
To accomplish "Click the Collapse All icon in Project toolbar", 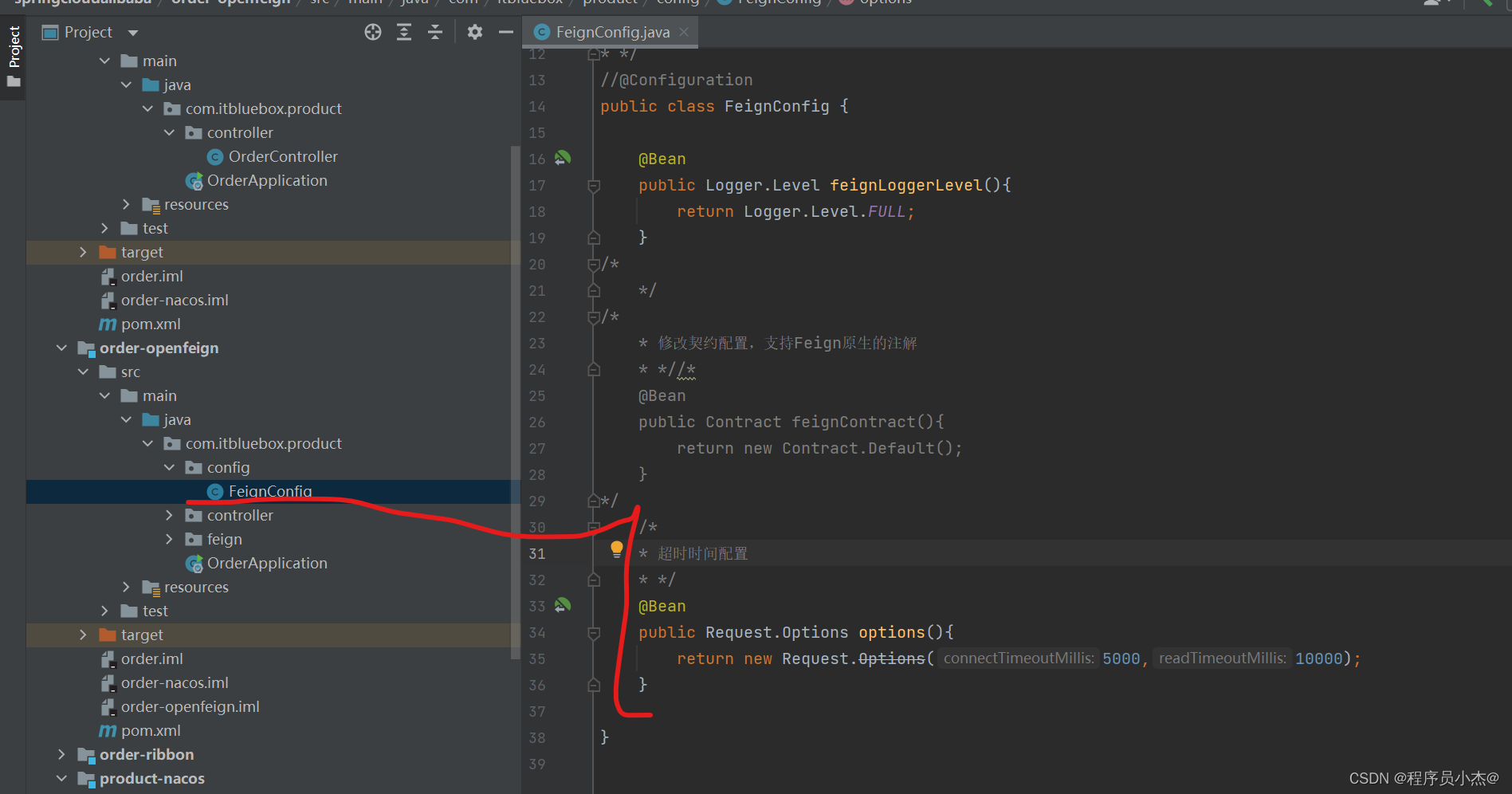I will point(435,32).
